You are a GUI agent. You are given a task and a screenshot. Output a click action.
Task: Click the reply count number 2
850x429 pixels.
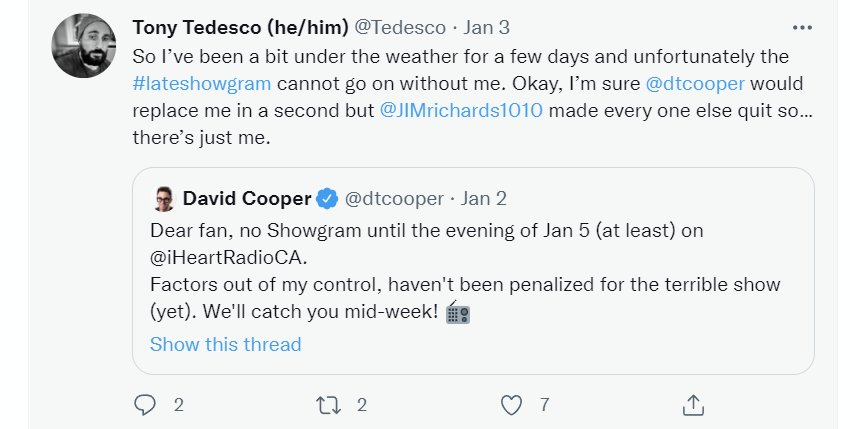tap(178, 405)
